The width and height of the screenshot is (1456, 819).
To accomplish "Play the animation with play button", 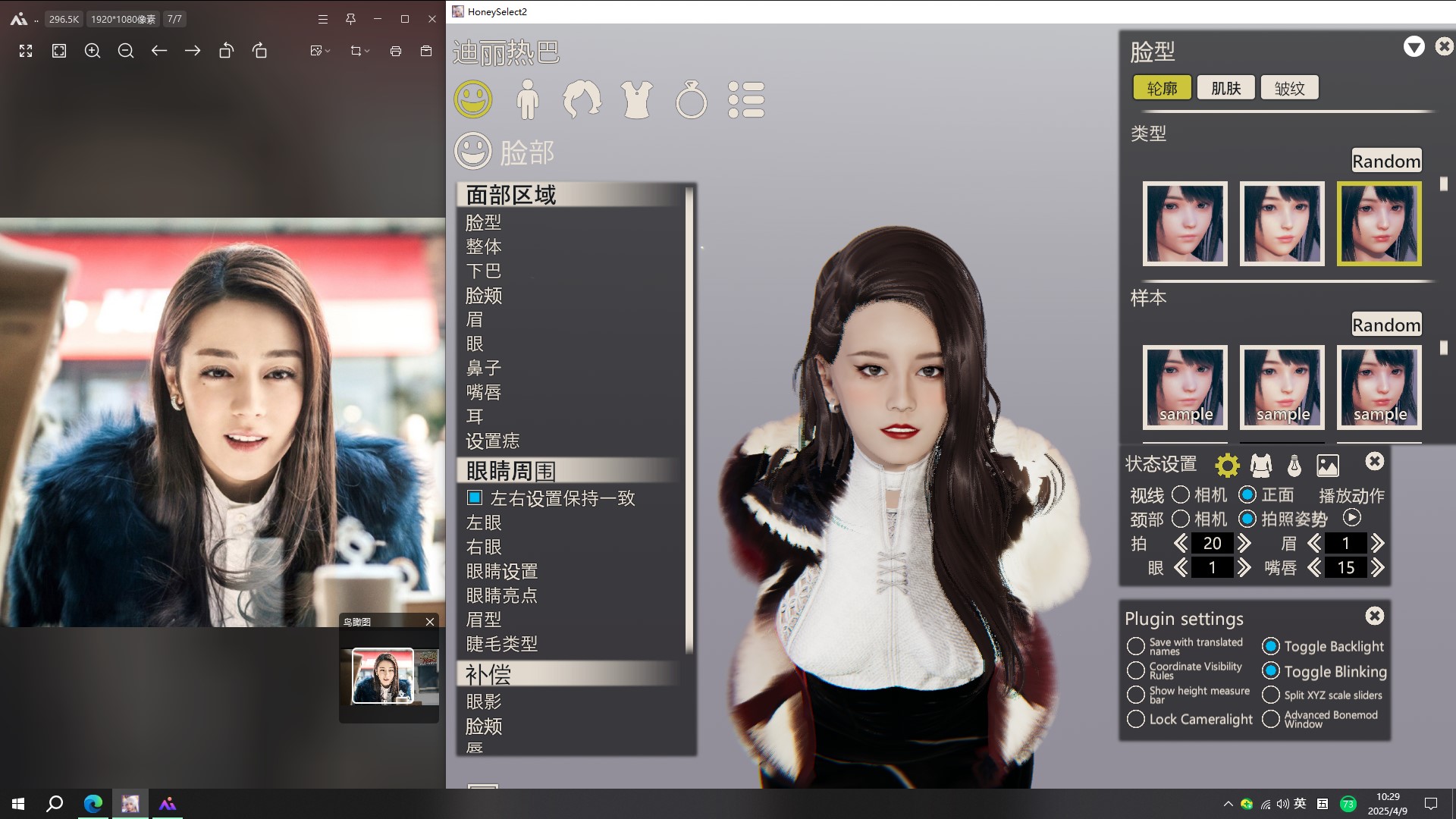I will [1351, 518].
